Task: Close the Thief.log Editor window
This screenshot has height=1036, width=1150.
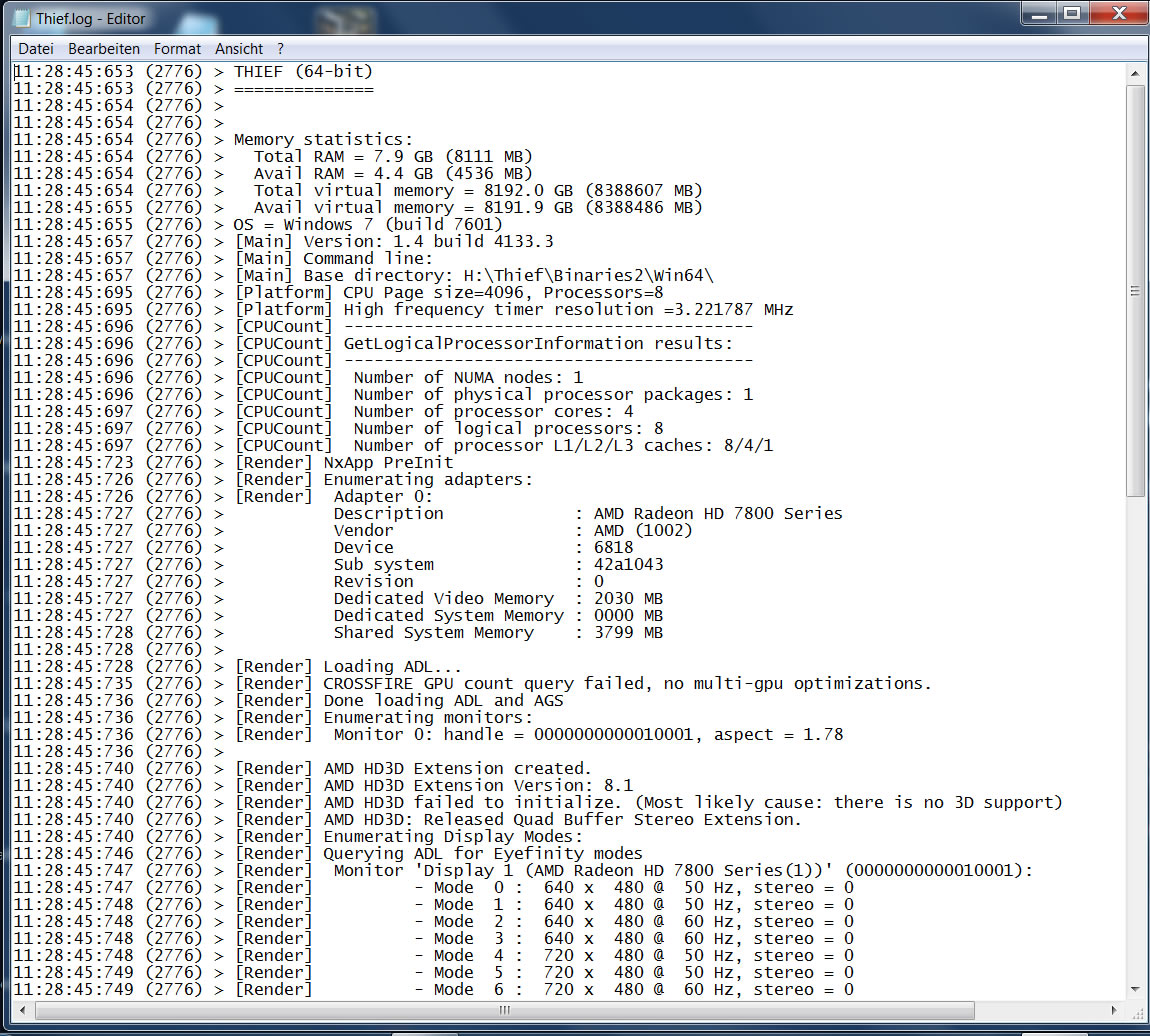Action: click(1119, 13)
